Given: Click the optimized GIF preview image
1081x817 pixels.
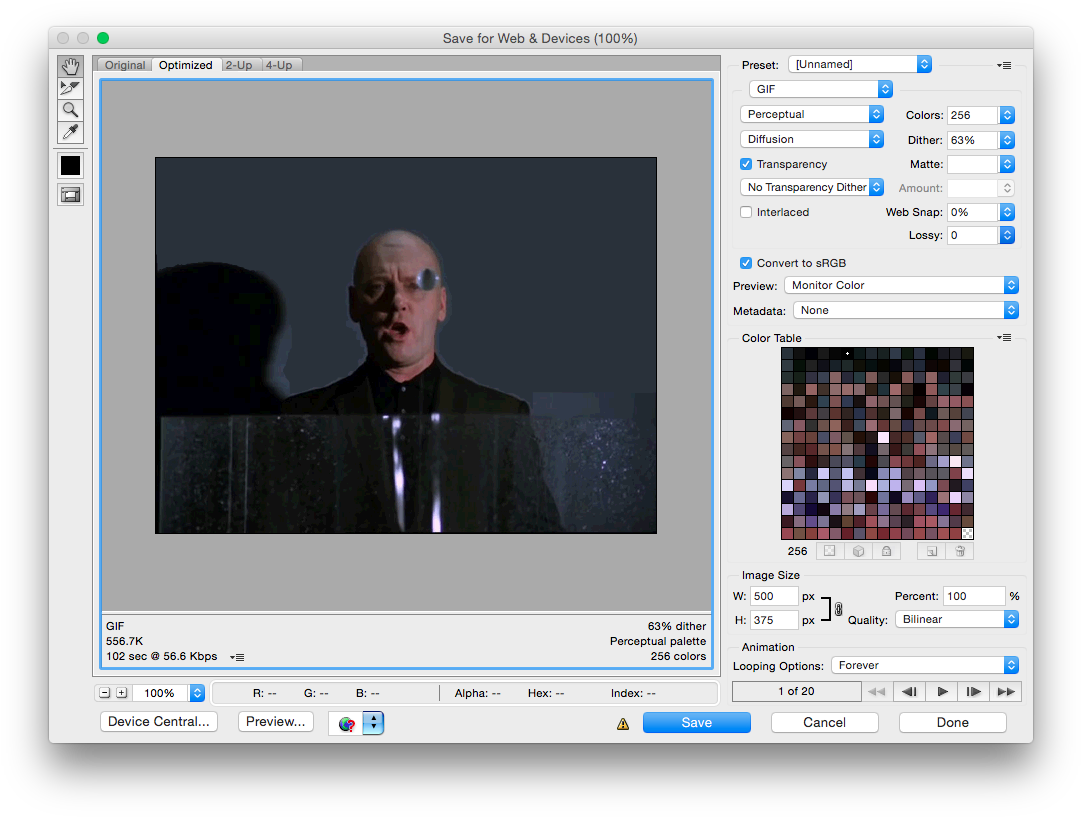Looking at the screenshot, I should tap(406, 345).
